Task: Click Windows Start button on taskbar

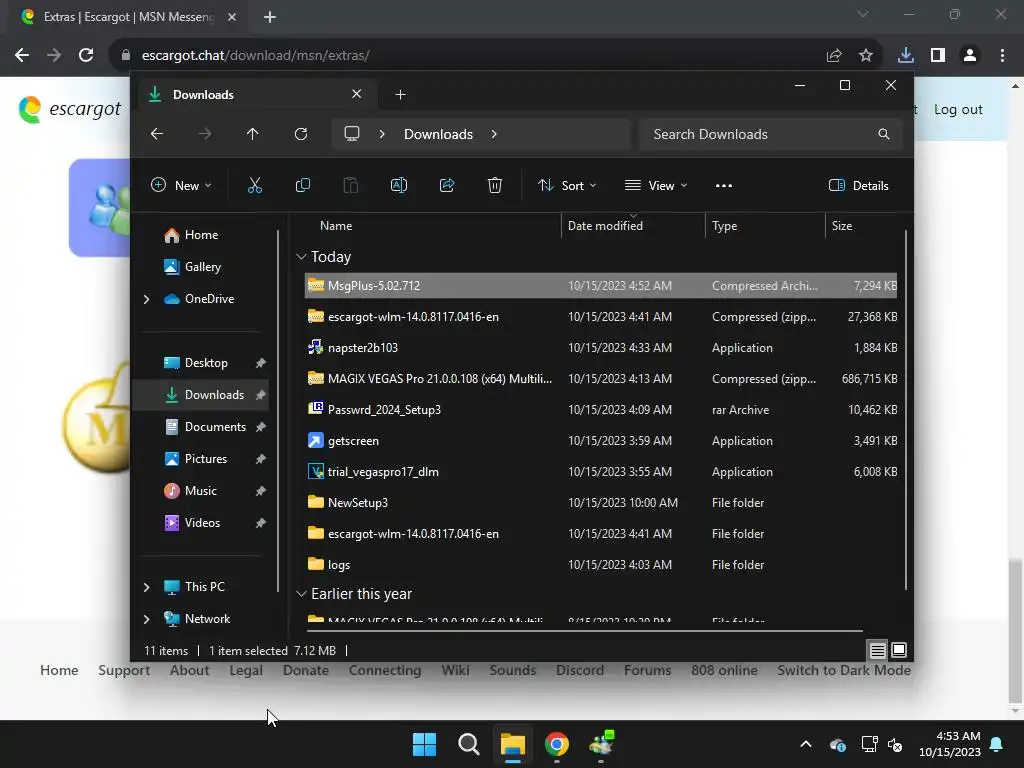Action: pos(424,744)
